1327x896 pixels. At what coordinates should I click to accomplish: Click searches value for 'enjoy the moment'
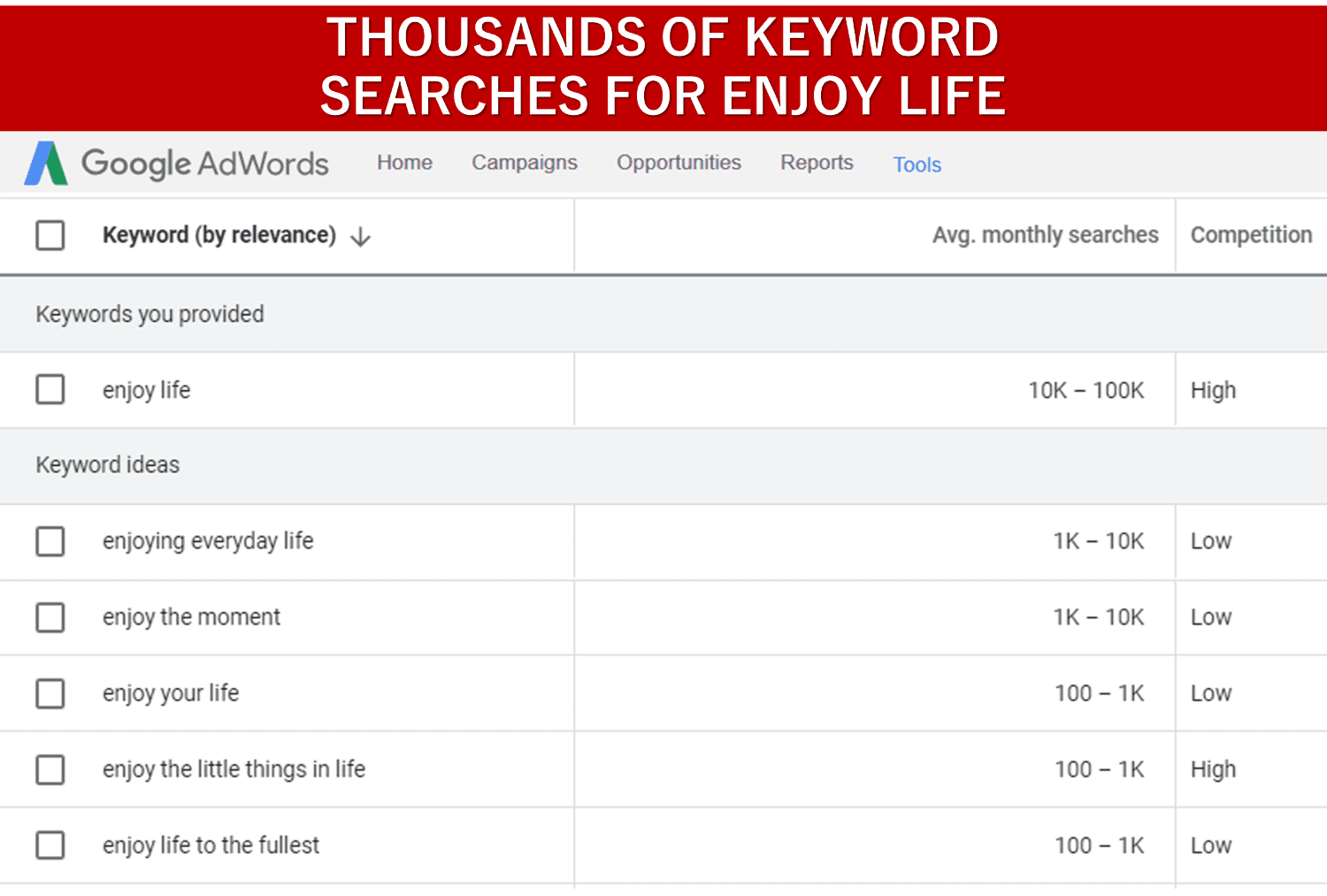pos(1099,617)
